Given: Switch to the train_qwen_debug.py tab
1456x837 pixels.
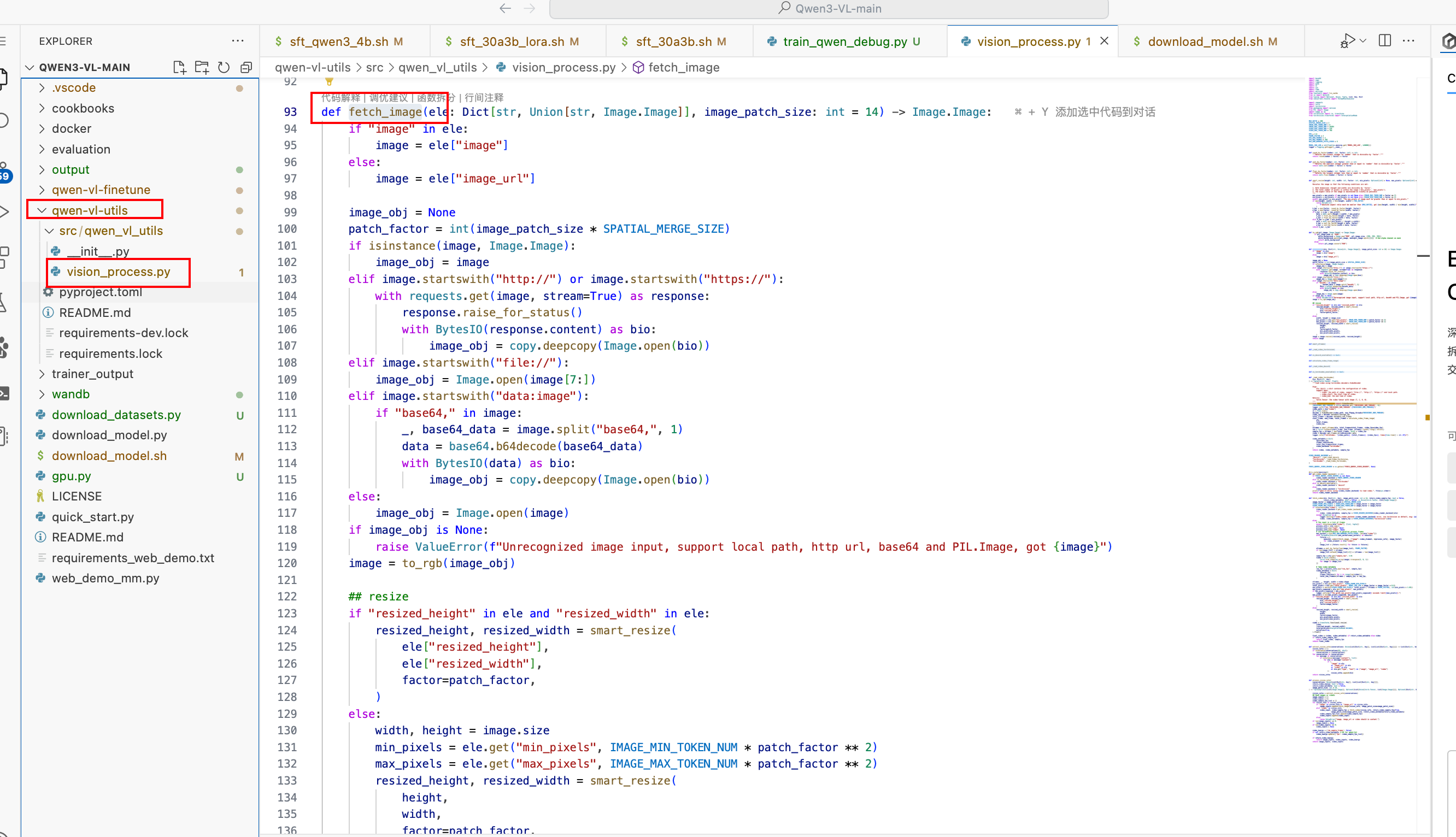Looking at the screenshot, I should pos(844,42).
